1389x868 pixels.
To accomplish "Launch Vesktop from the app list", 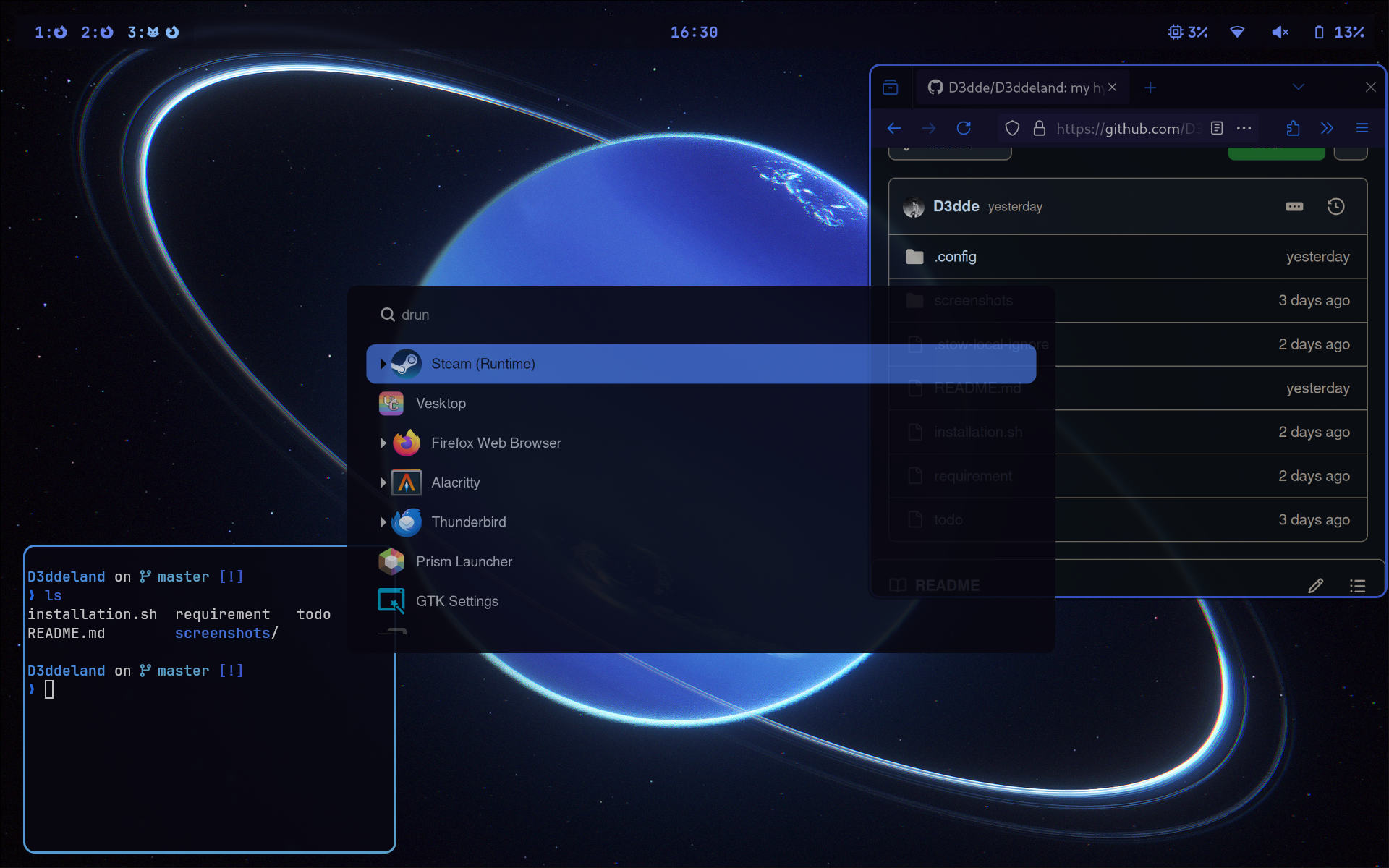I will [x=701, y=404].
